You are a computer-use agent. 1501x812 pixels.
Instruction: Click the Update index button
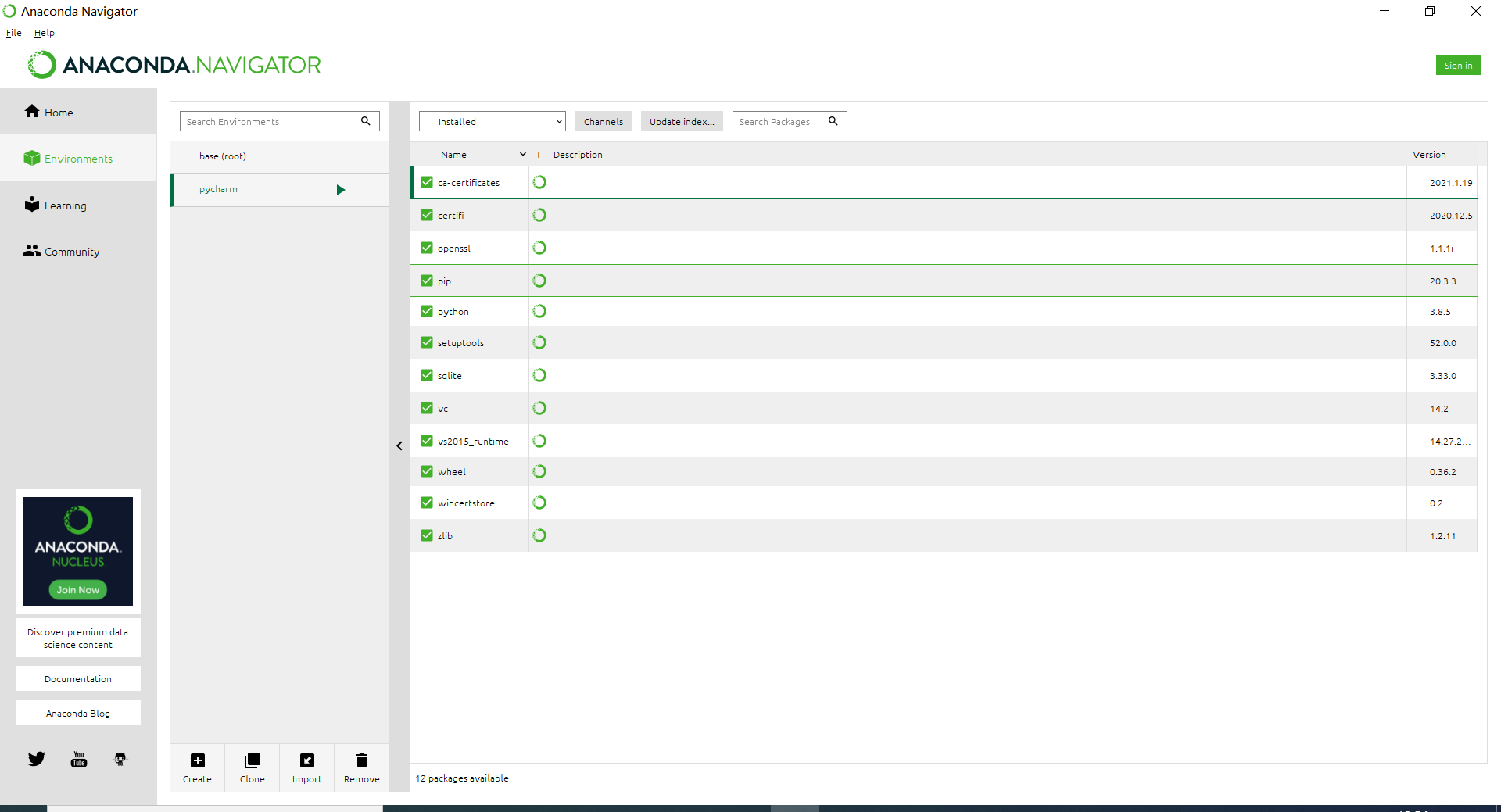coord(682,121)
